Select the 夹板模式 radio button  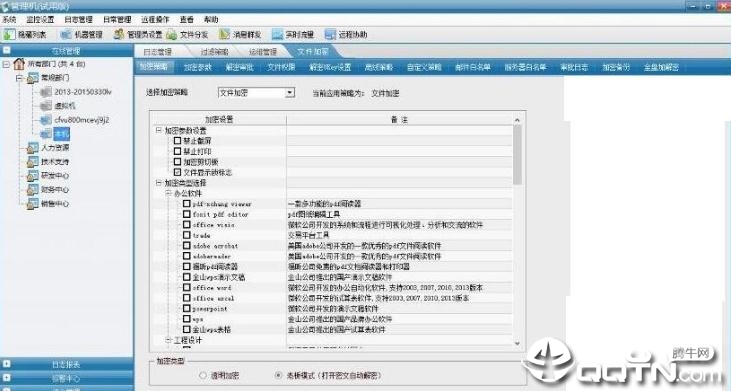click(278, 375)
